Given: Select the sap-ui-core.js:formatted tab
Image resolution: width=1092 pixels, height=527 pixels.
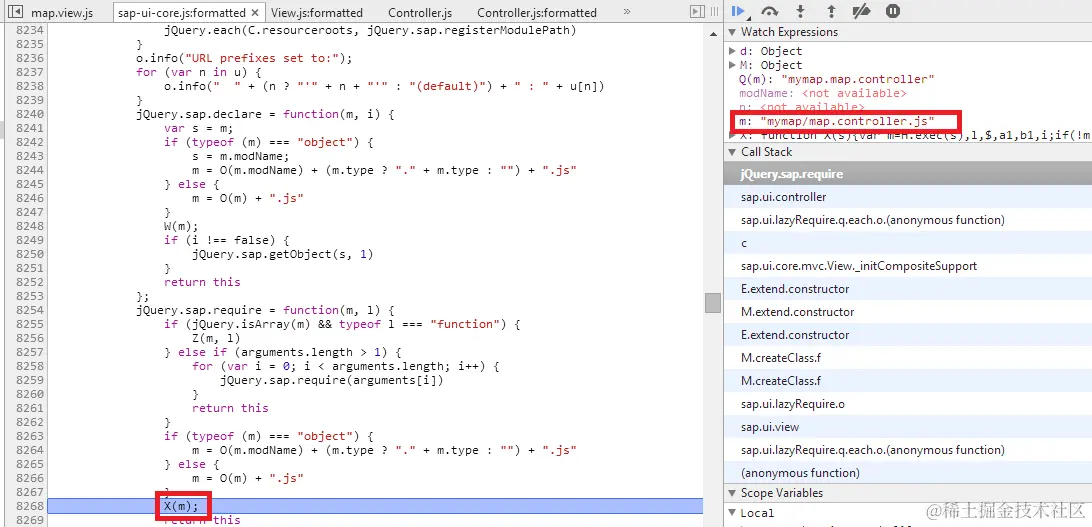Looking at the screenshot, I should (x=182, y=13).
